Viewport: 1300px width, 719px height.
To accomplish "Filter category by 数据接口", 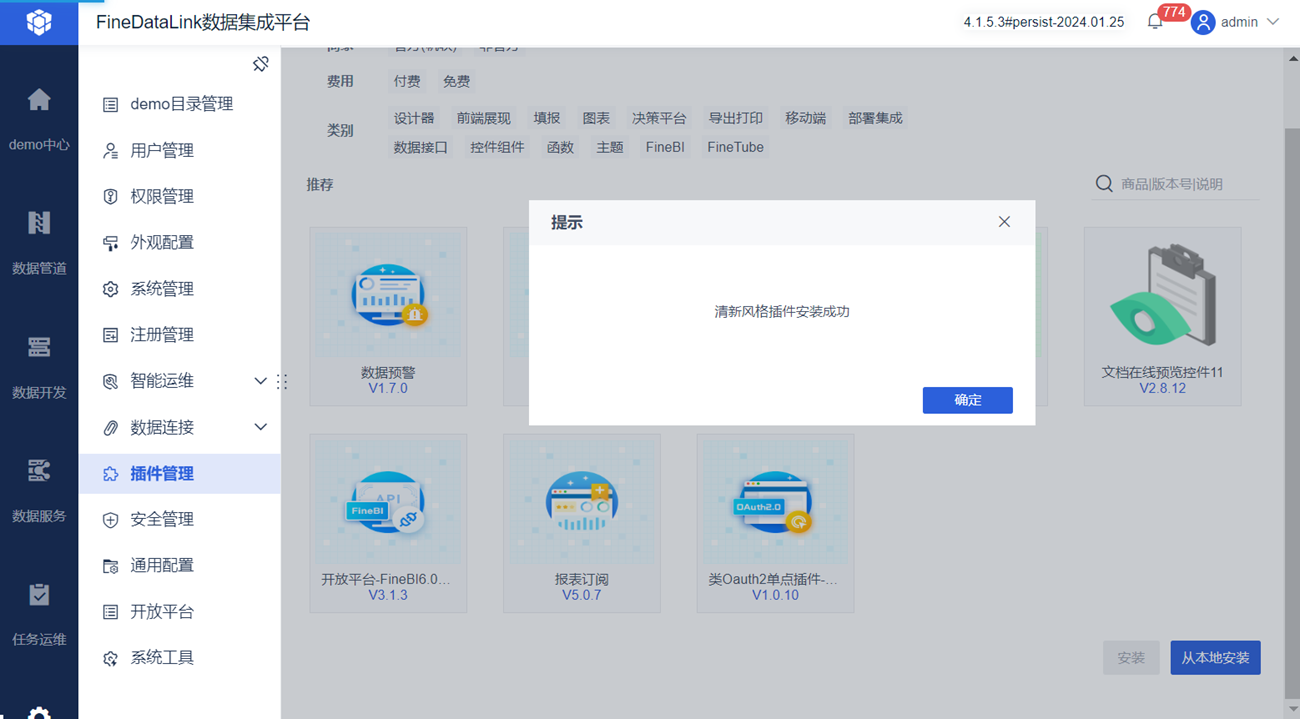I will point(421,147).
